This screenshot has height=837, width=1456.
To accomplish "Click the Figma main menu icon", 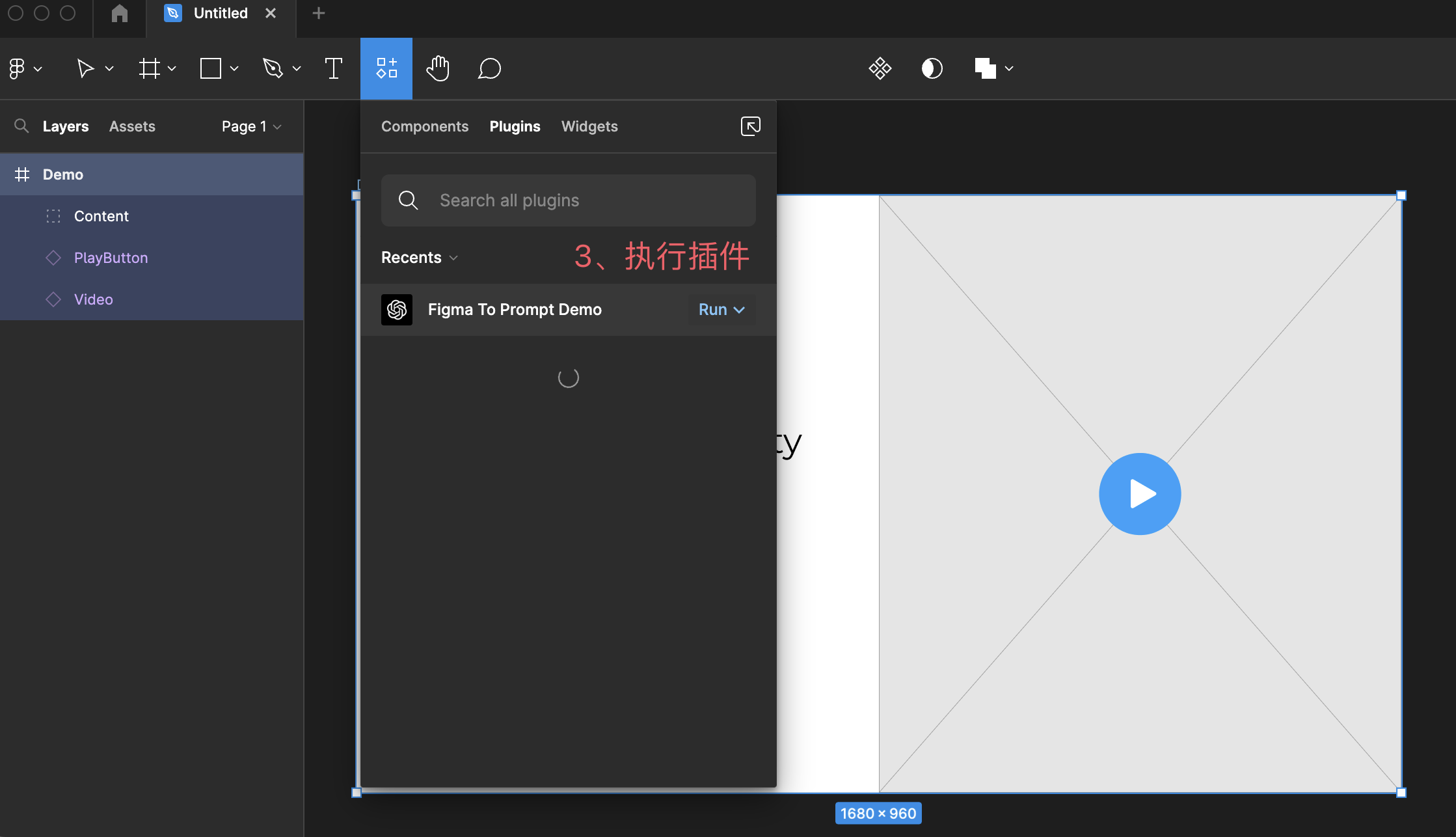I will pos(18,68).
